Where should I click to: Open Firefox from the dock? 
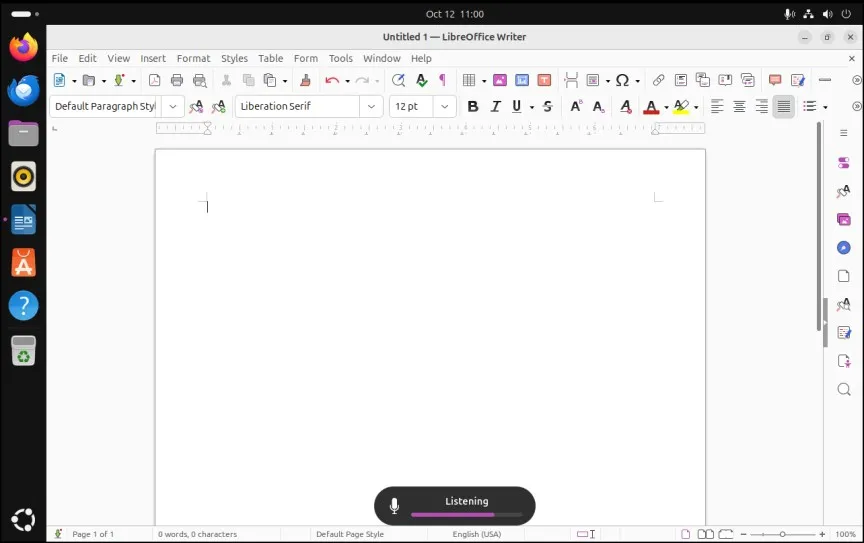click(x=23, y=47)
